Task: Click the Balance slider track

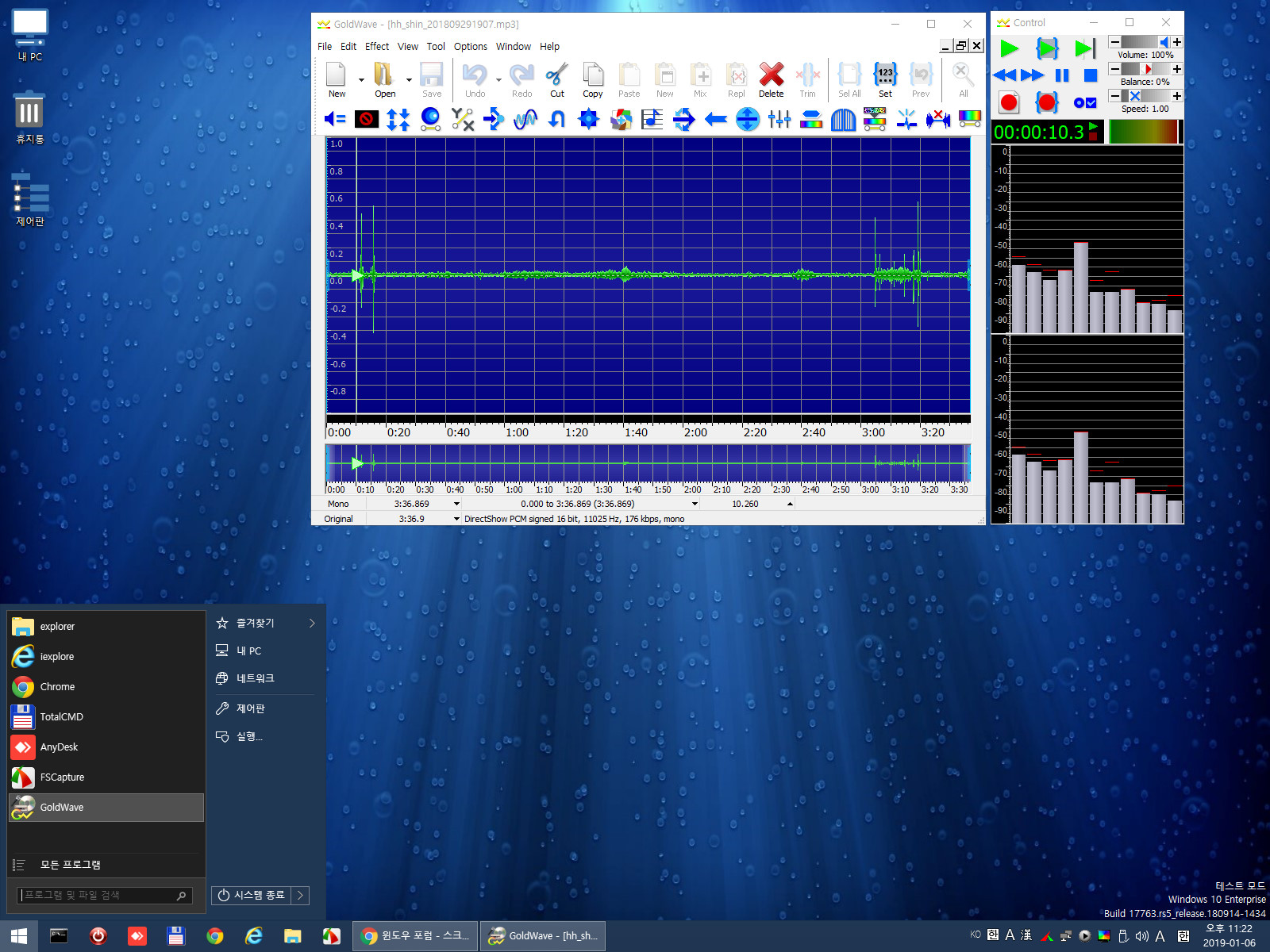Action: tap(1145, 69)
